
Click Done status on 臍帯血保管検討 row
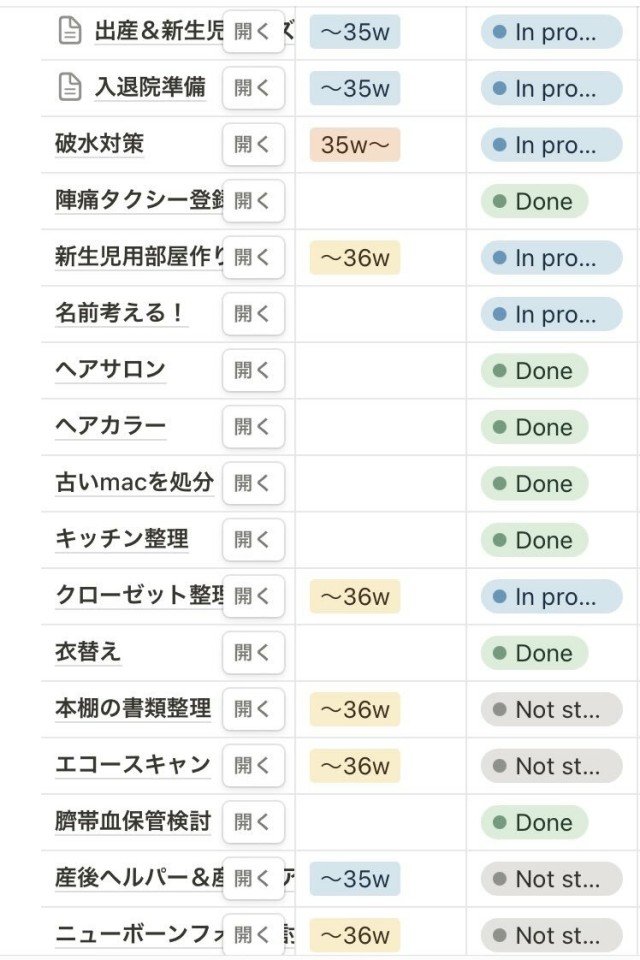(534, 823)
